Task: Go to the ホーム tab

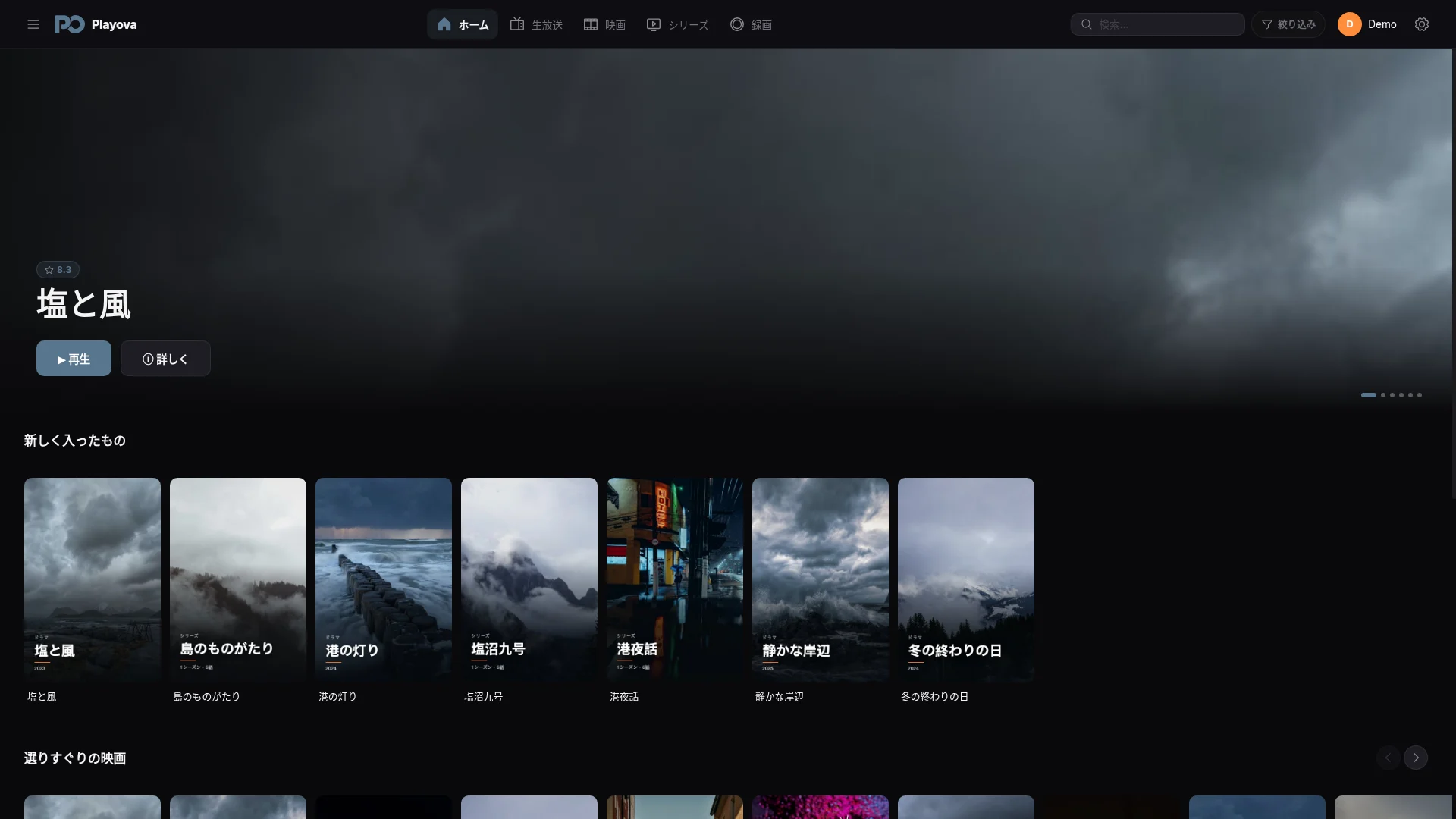Action: pos(463,24)
